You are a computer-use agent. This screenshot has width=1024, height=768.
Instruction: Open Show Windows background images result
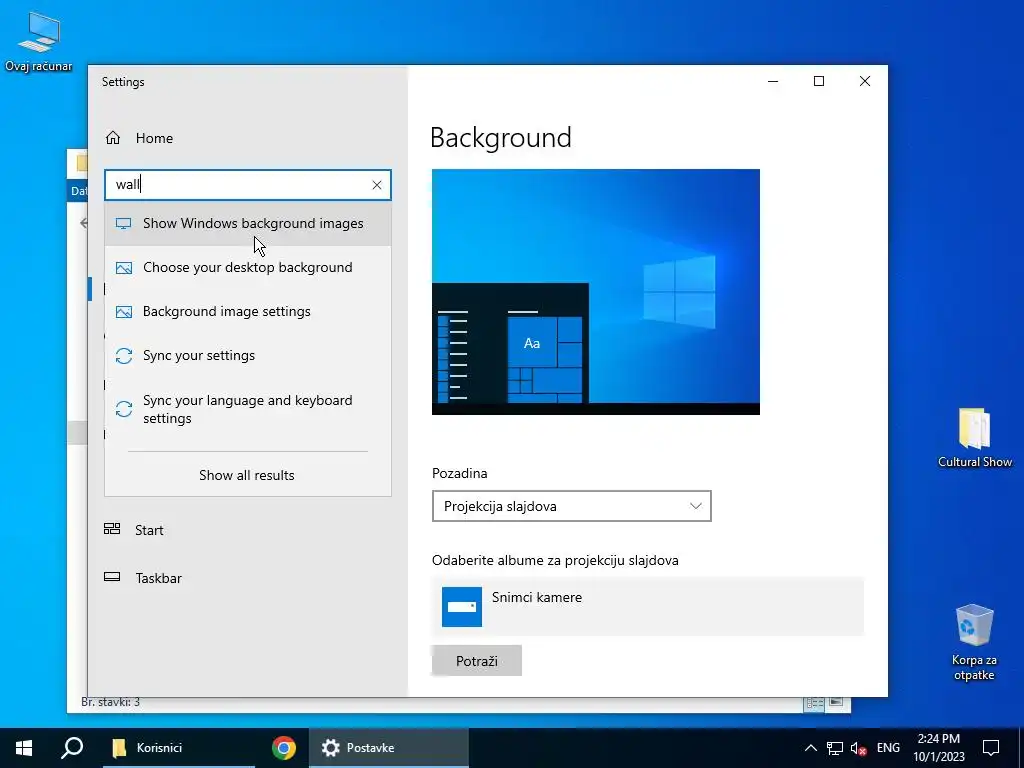pyautogui.click(x=248, y=223)
